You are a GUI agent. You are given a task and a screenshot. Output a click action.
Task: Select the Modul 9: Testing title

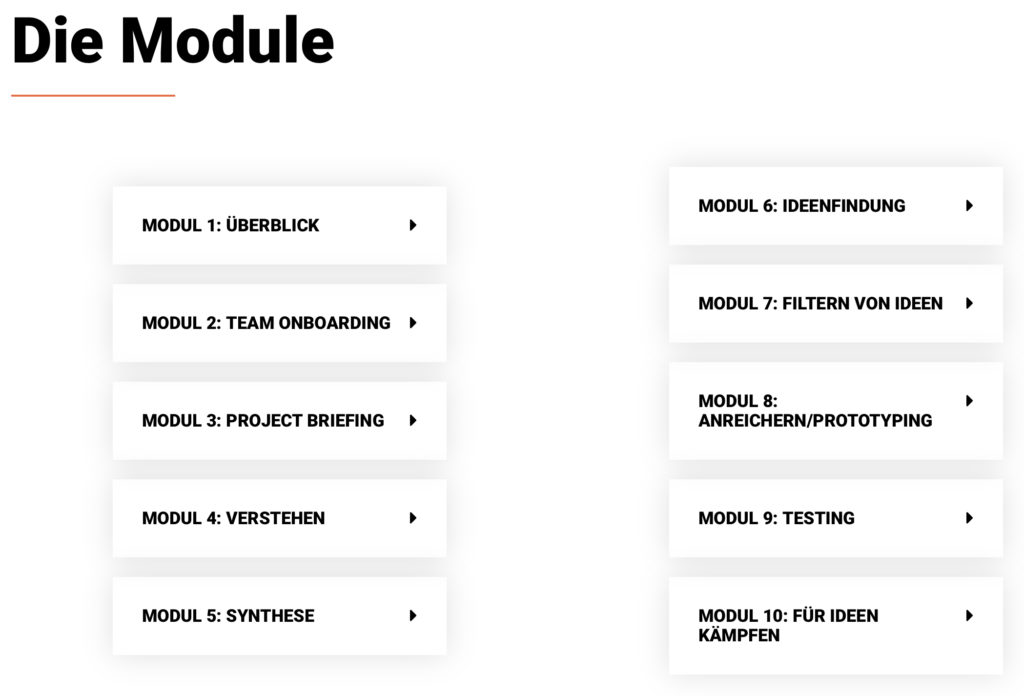pos(776,518)
